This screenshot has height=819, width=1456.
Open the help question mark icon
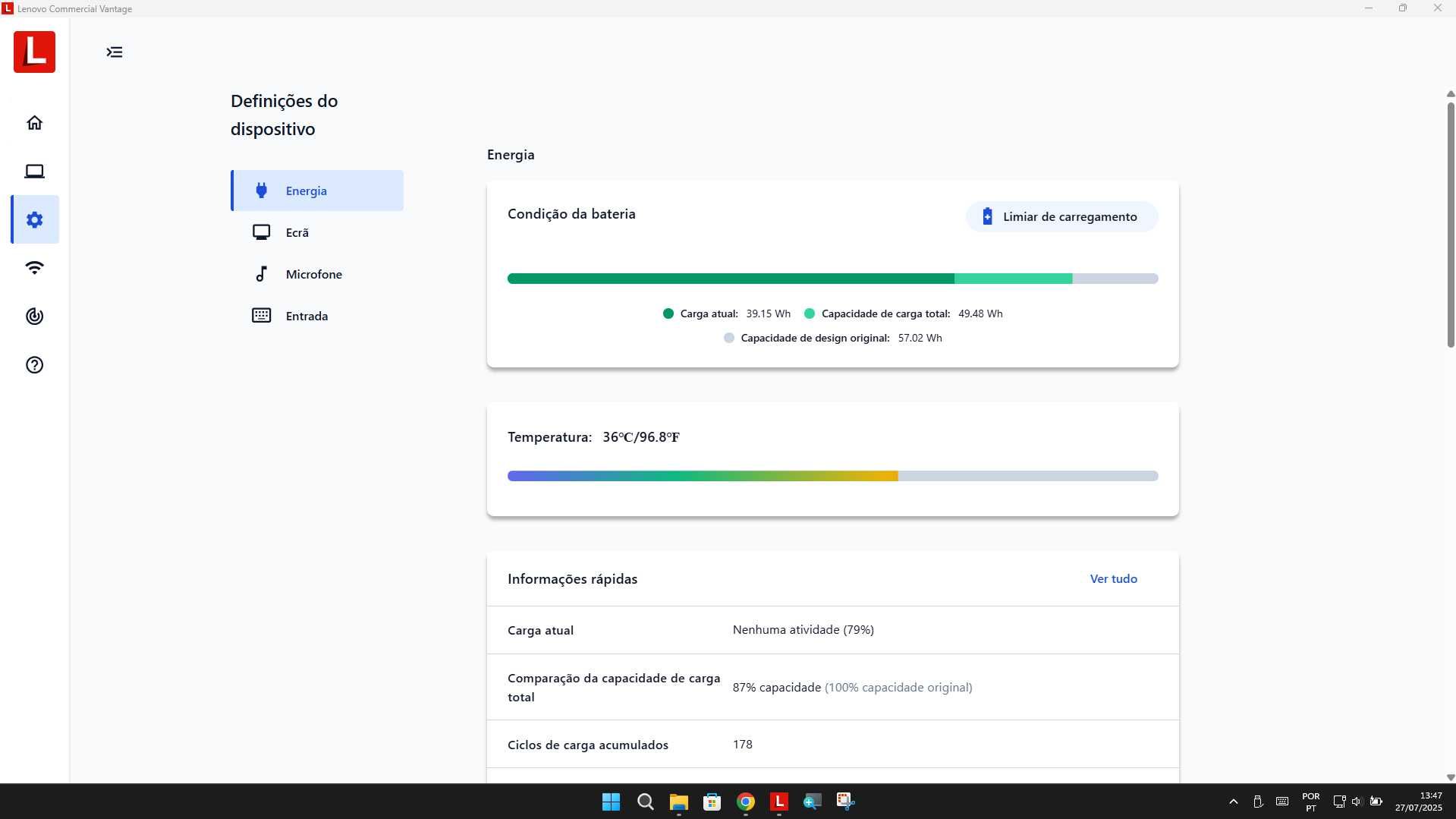(34, 365)
